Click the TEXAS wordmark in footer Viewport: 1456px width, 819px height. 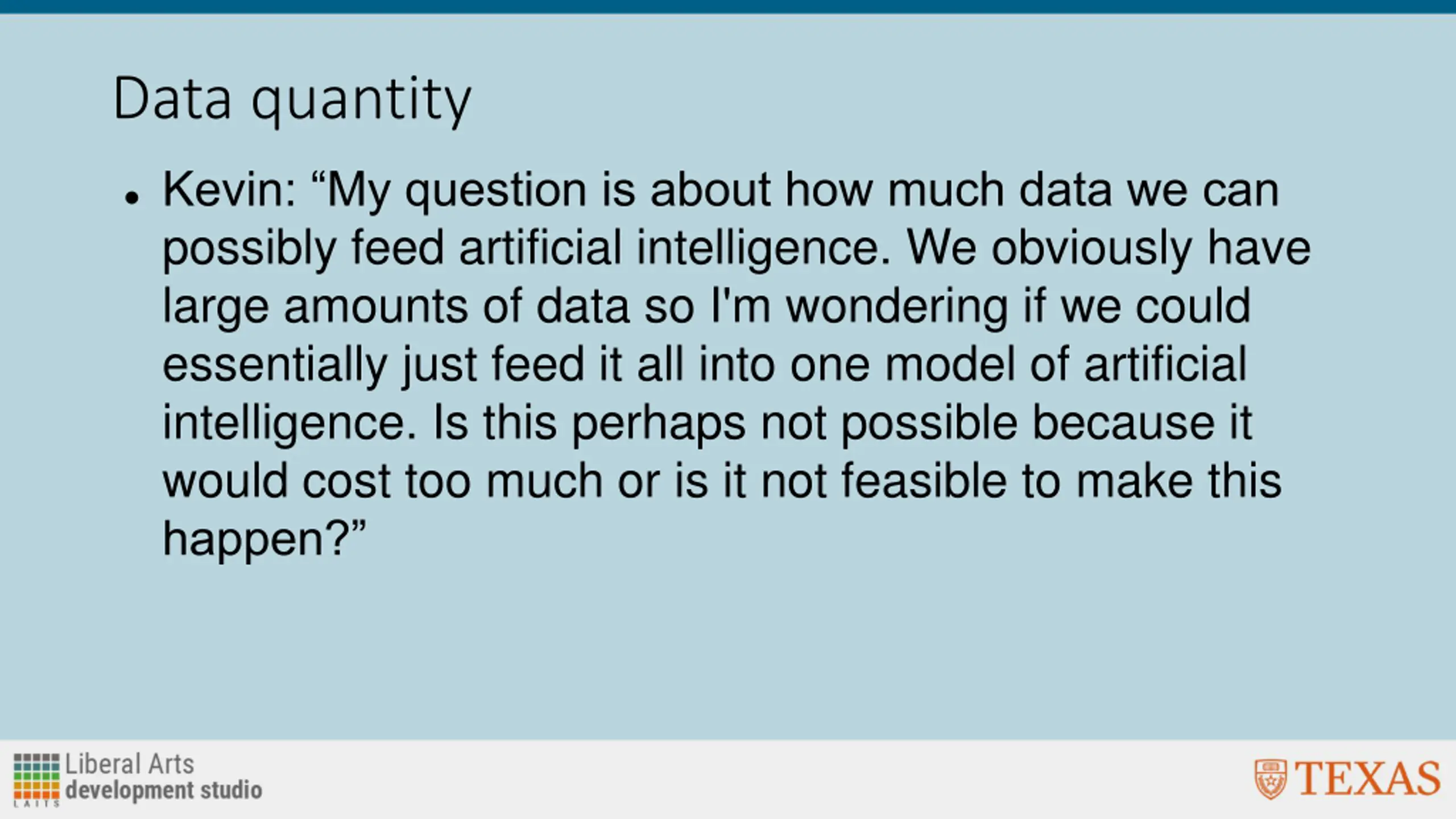point(1367,779)
